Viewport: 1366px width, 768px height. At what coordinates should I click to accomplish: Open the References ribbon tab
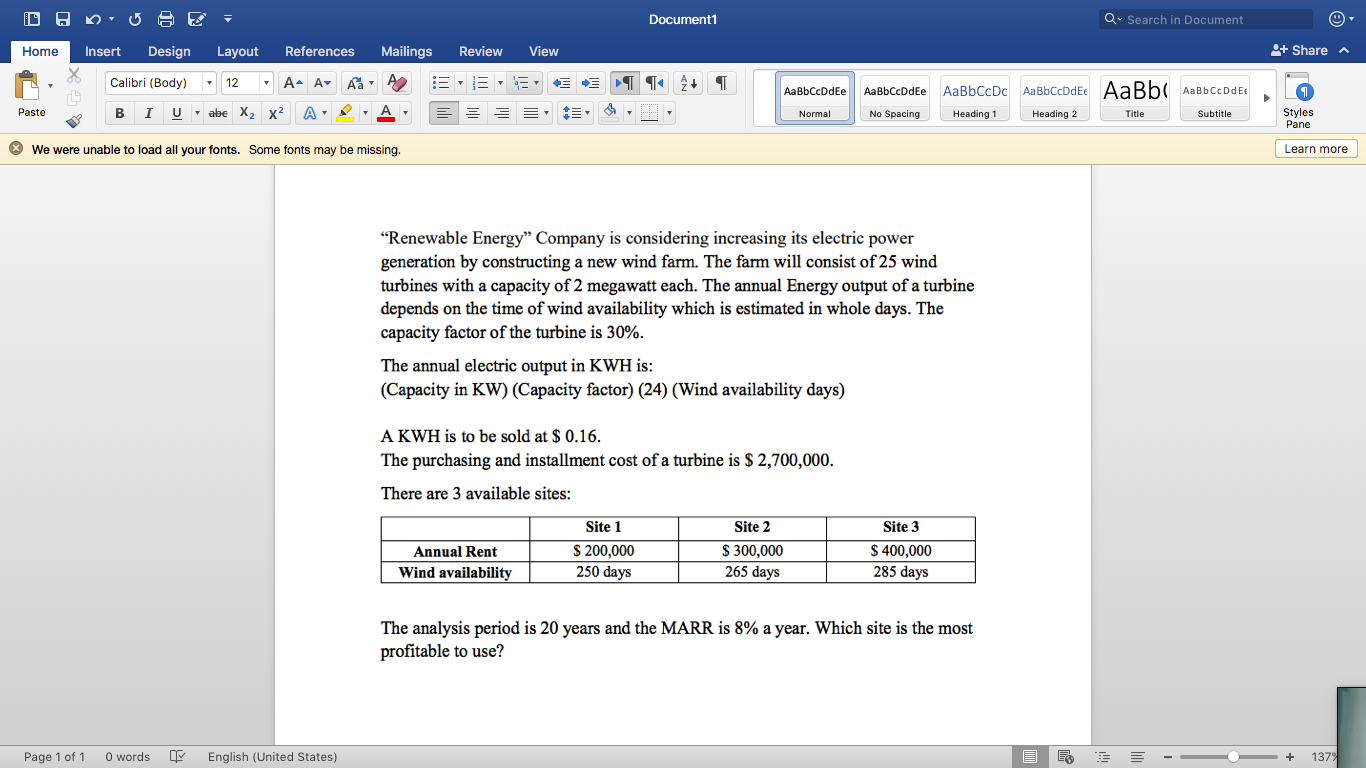tap(319, 51)
